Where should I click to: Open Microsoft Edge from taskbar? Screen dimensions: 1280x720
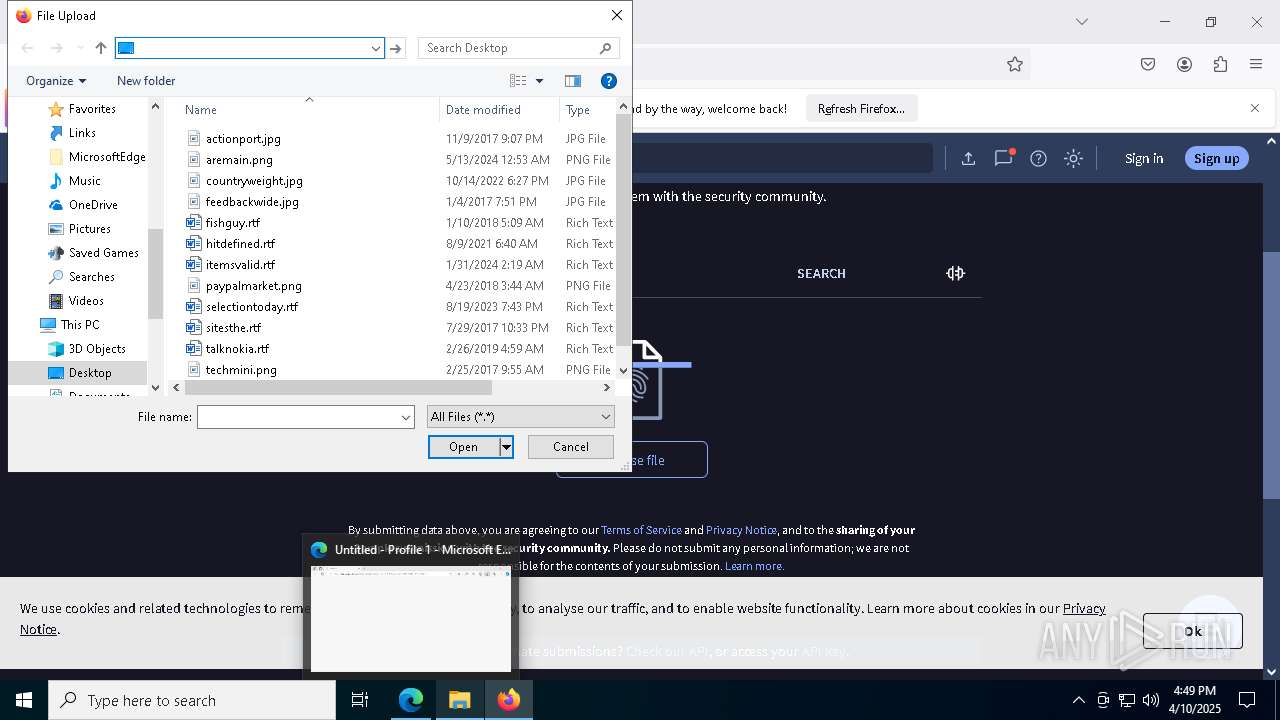411,700
